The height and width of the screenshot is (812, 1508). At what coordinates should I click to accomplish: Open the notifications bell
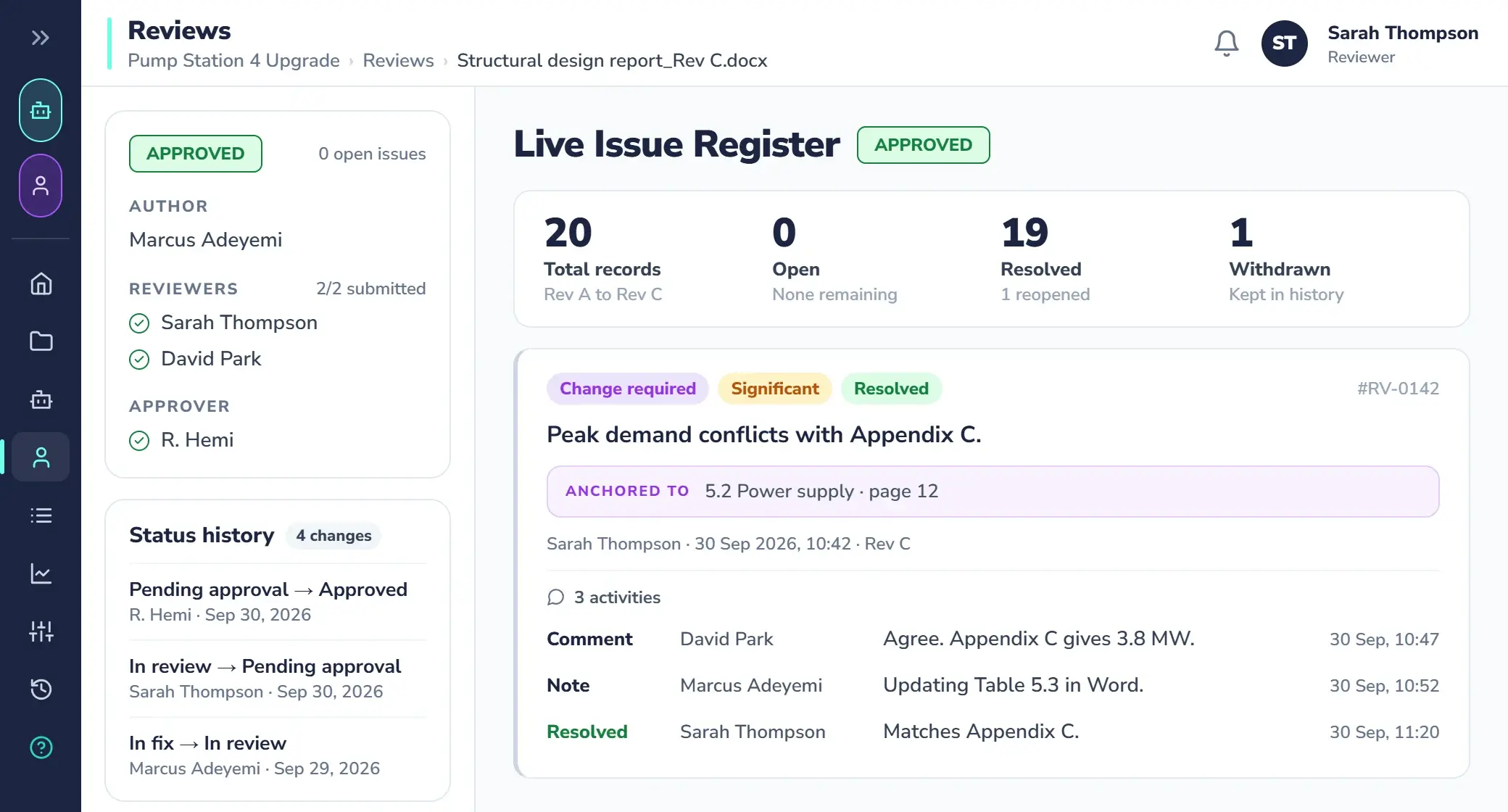(1227, 43)
